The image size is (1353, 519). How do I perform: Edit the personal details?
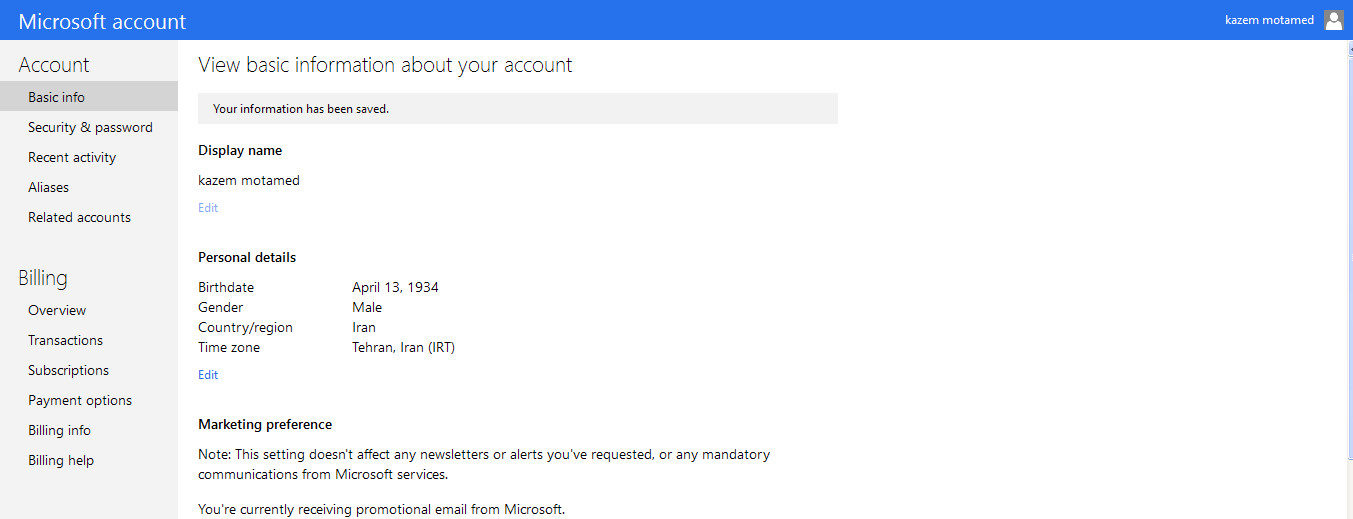pyautogui.click(x=208, y=375)
